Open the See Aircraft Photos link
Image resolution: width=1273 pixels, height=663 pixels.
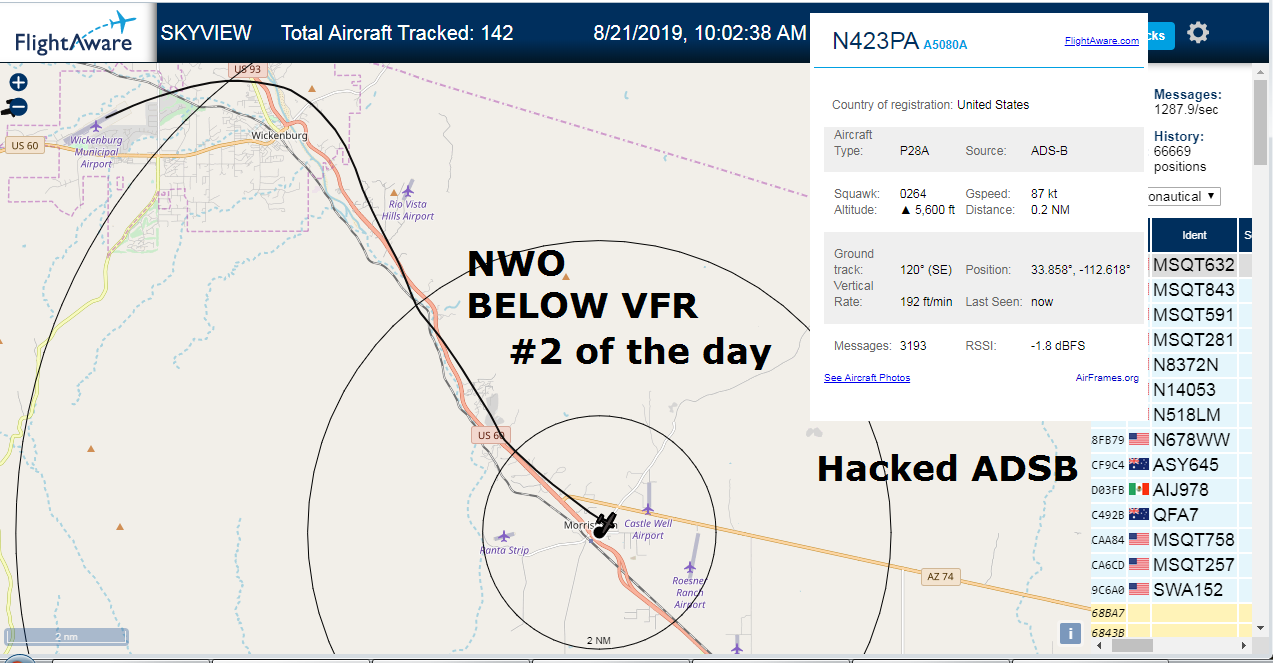pos(867,378)
